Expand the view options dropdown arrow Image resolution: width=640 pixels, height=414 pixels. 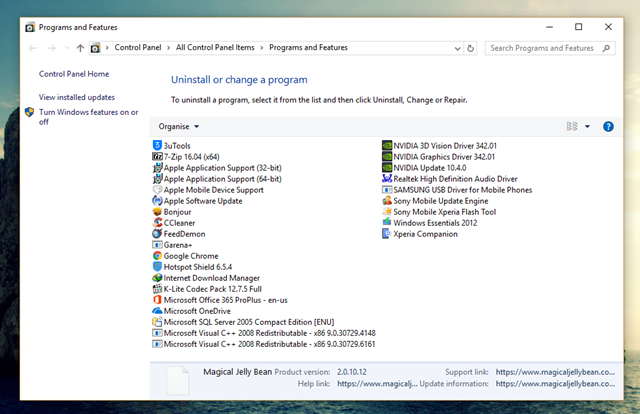click(x=587, y=127)
